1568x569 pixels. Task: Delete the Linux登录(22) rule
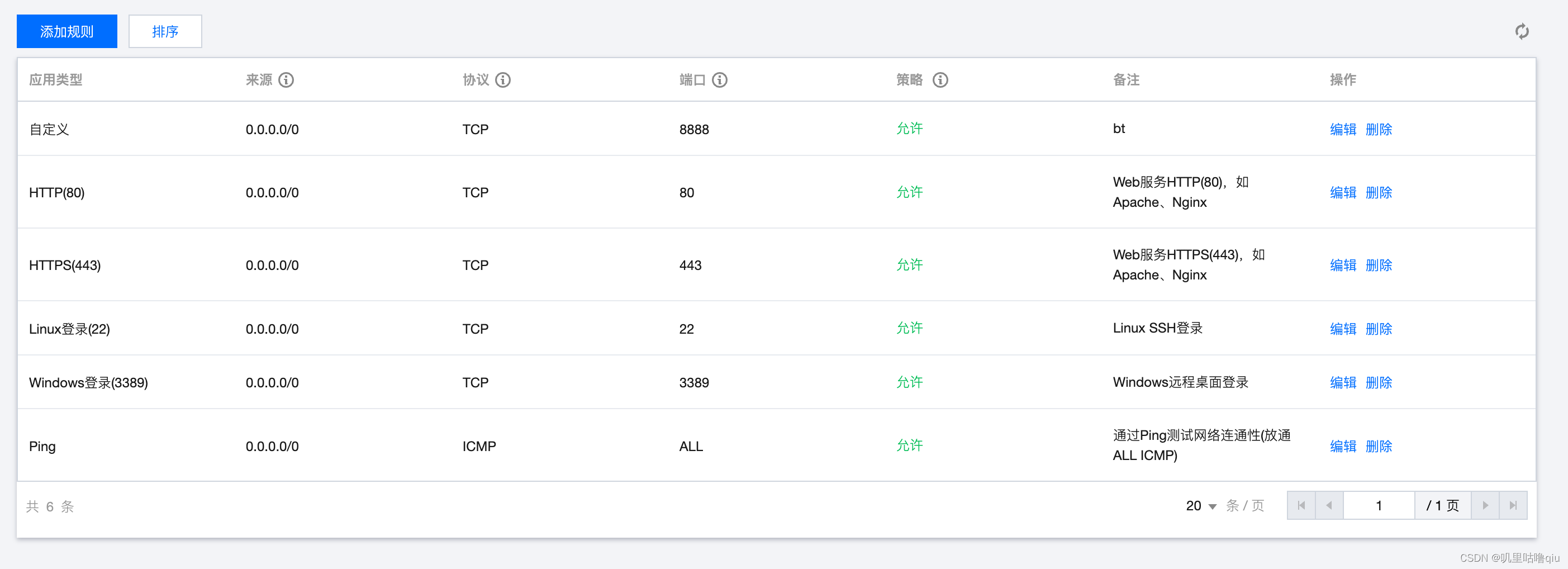tap(1379, 329)
